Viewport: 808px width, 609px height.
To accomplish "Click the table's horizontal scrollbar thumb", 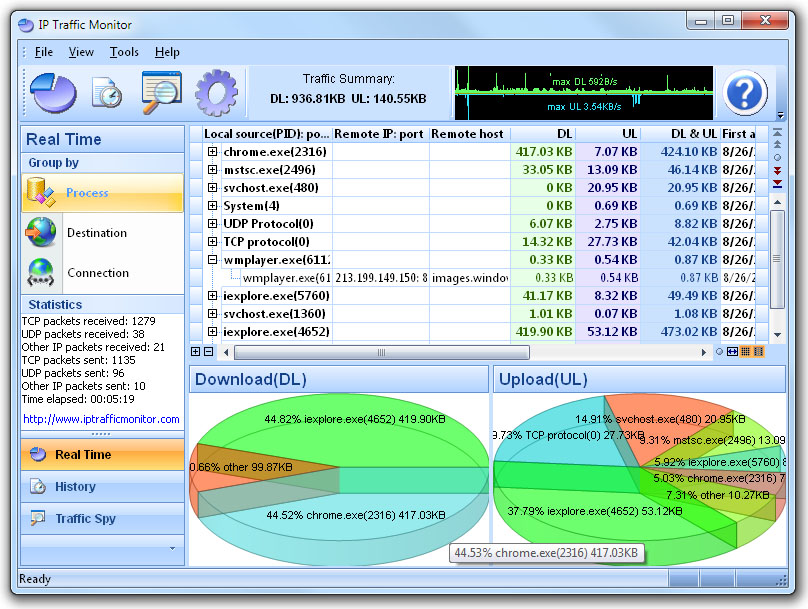I will [381, 352].
